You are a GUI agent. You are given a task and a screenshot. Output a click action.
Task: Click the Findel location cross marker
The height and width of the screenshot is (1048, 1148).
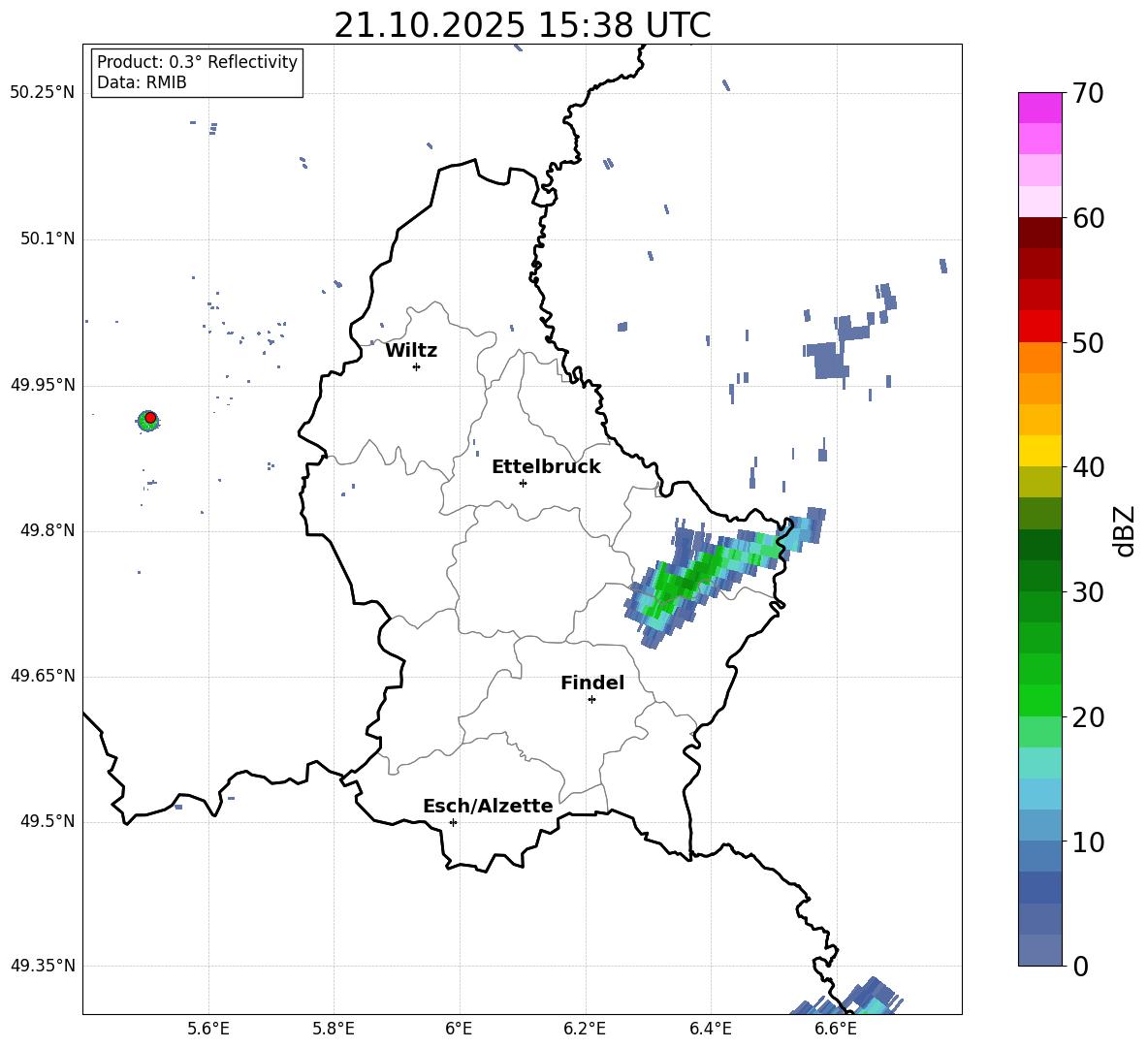coord(591,700)
